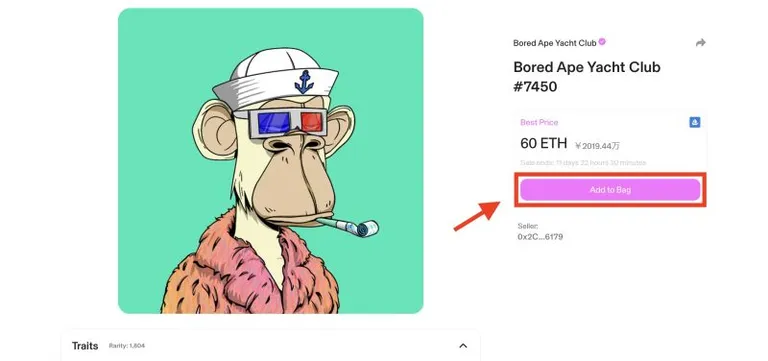
Task: Click the Bored Ape Yacht Club #7450 title
Action: 587,77
